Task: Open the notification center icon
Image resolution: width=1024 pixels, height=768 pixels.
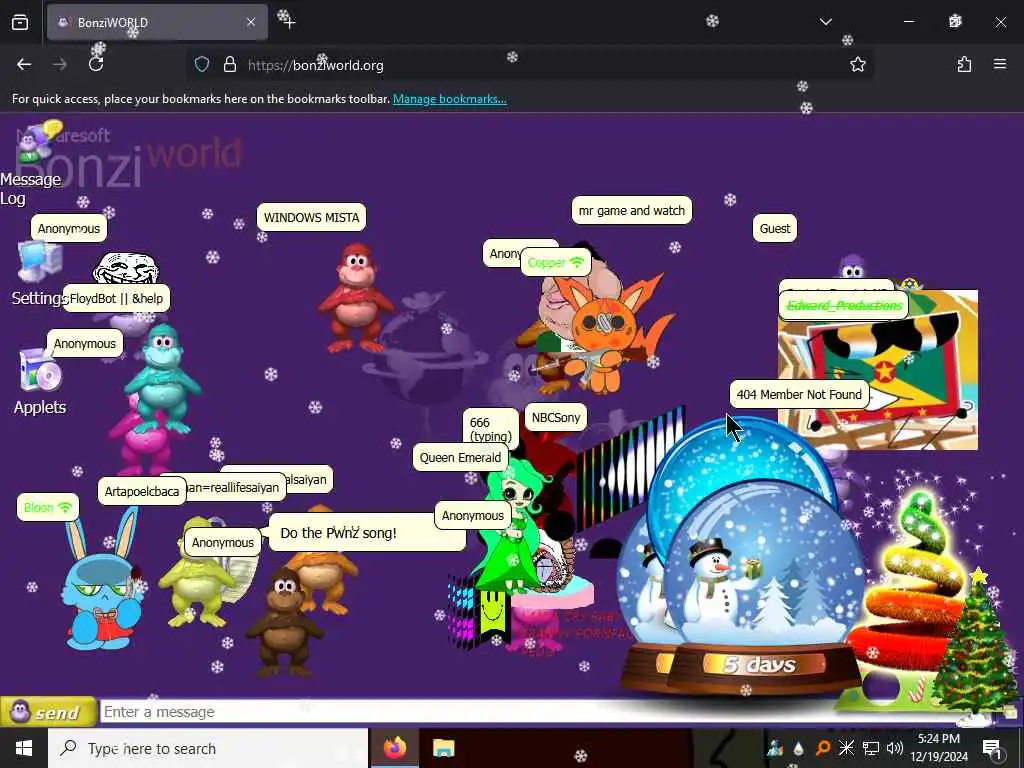Action: point(992,748)
